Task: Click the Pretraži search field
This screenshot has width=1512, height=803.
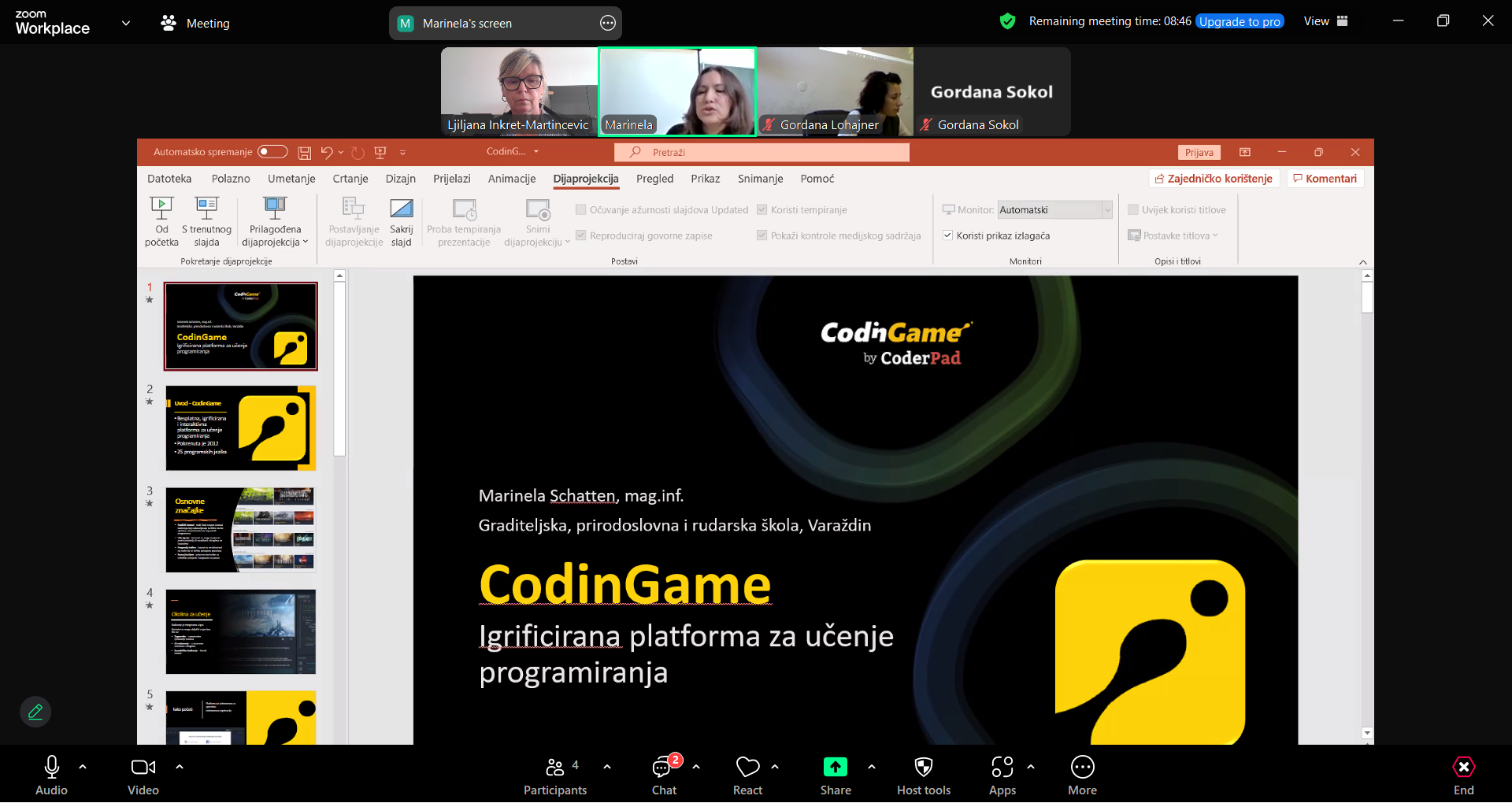Action: (762, 152)
